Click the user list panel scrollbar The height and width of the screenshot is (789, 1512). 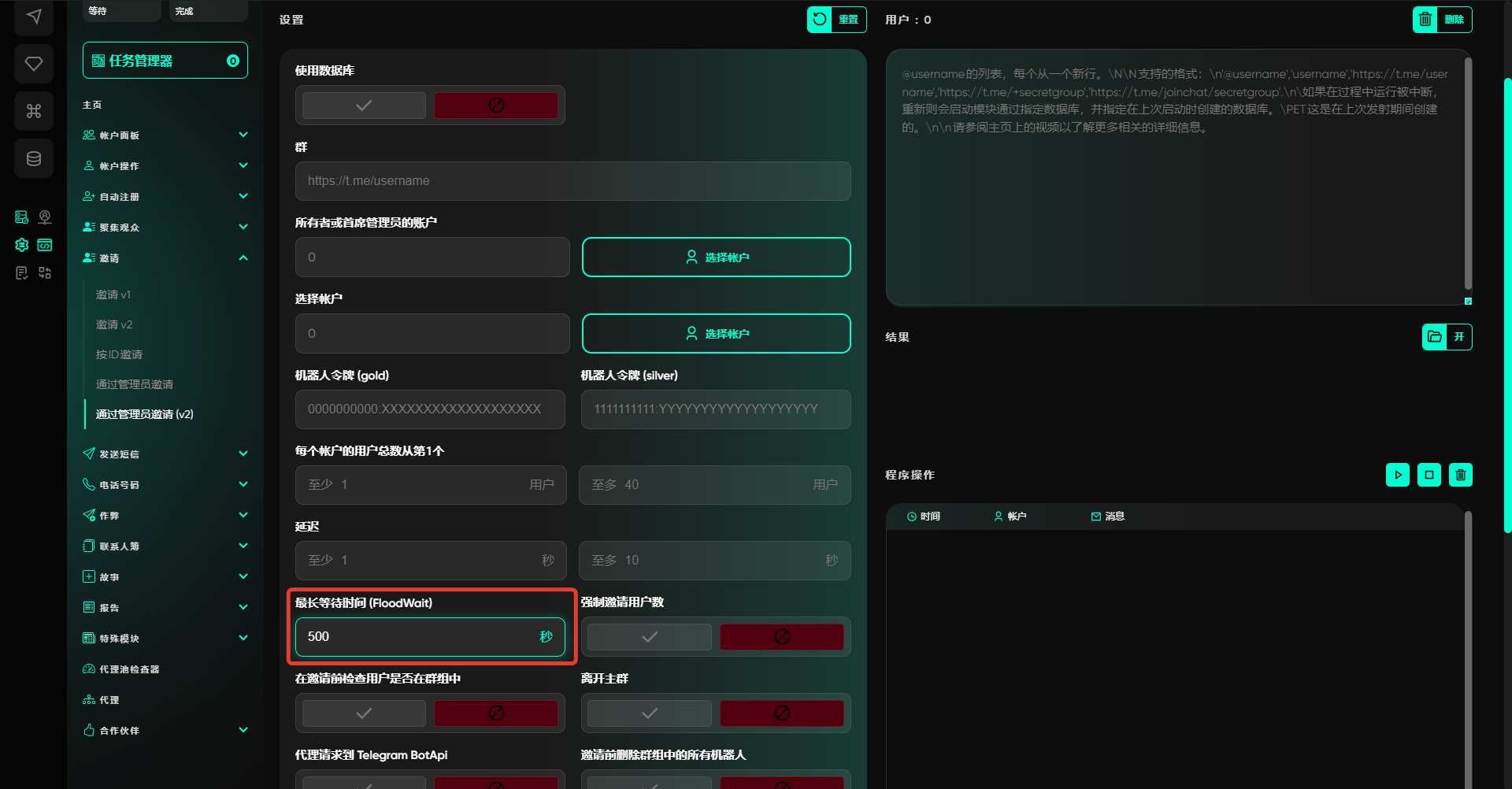coord(1467,173)
